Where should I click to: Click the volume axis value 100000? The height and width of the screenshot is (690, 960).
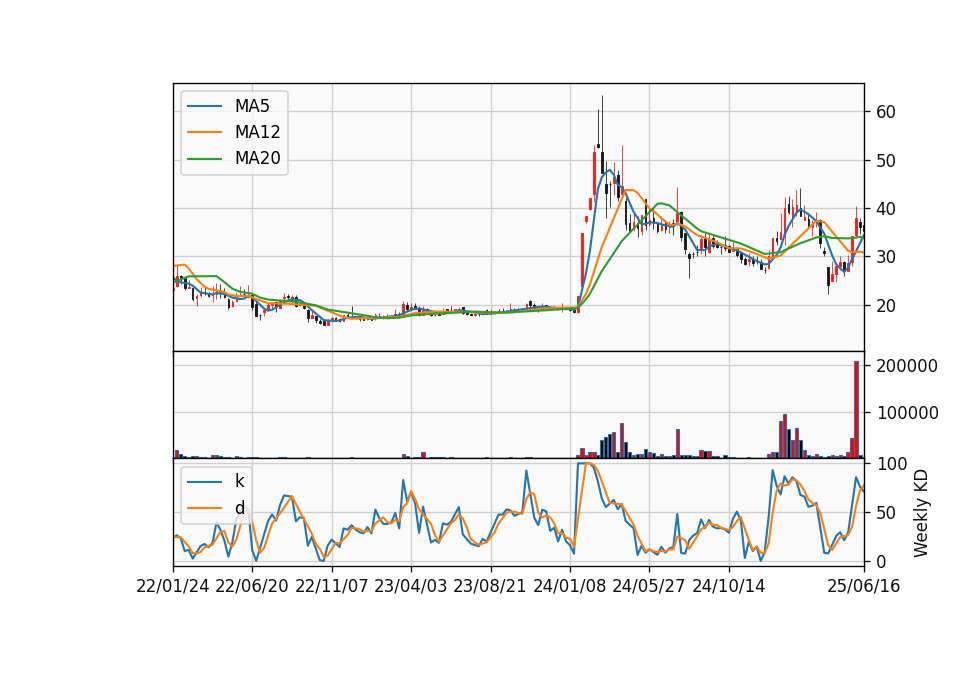point(907,413)
